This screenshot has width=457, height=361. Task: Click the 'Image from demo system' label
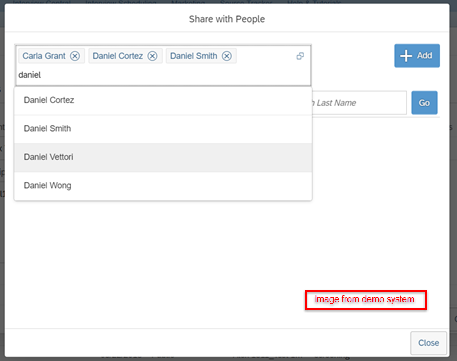[364, 299]
